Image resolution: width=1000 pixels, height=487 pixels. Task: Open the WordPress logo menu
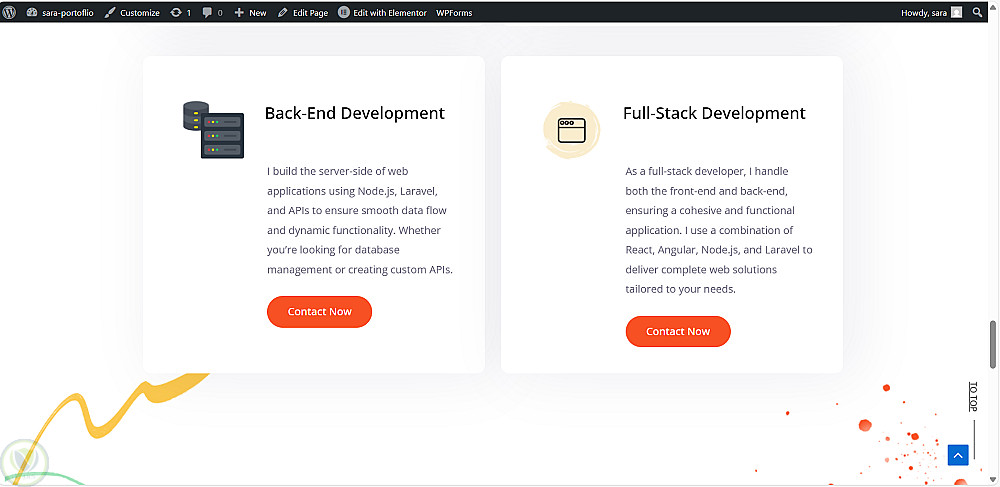10,12
